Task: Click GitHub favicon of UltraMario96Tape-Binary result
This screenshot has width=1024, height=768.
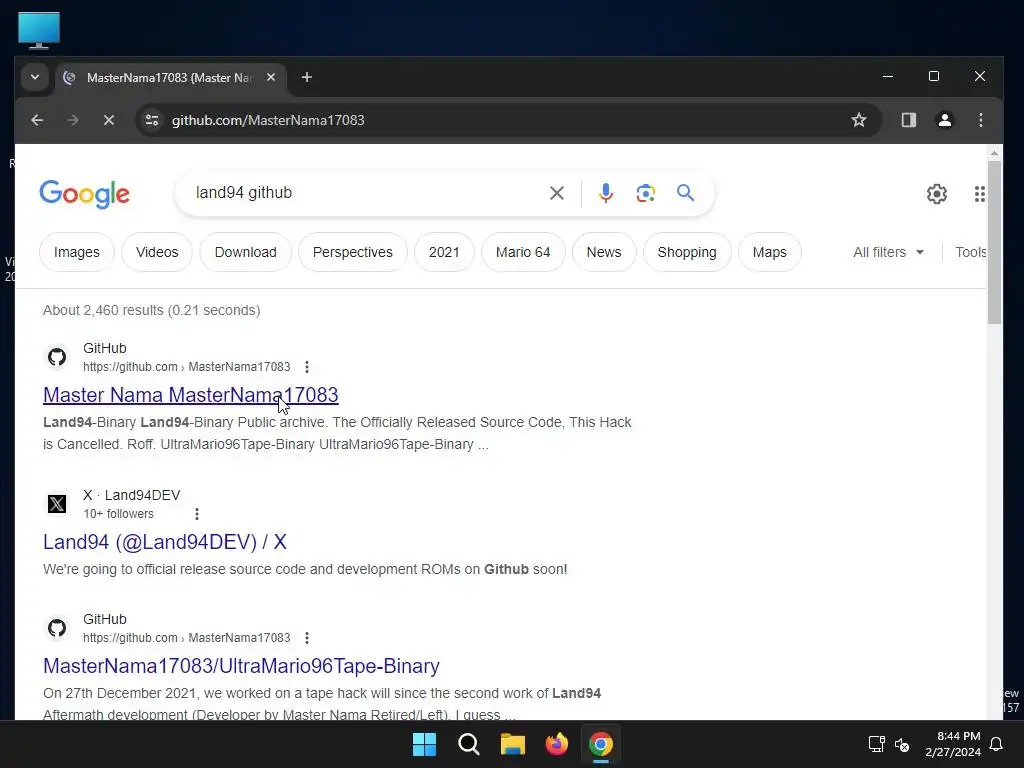Action: pyautogui.click(x=57, y=628)
